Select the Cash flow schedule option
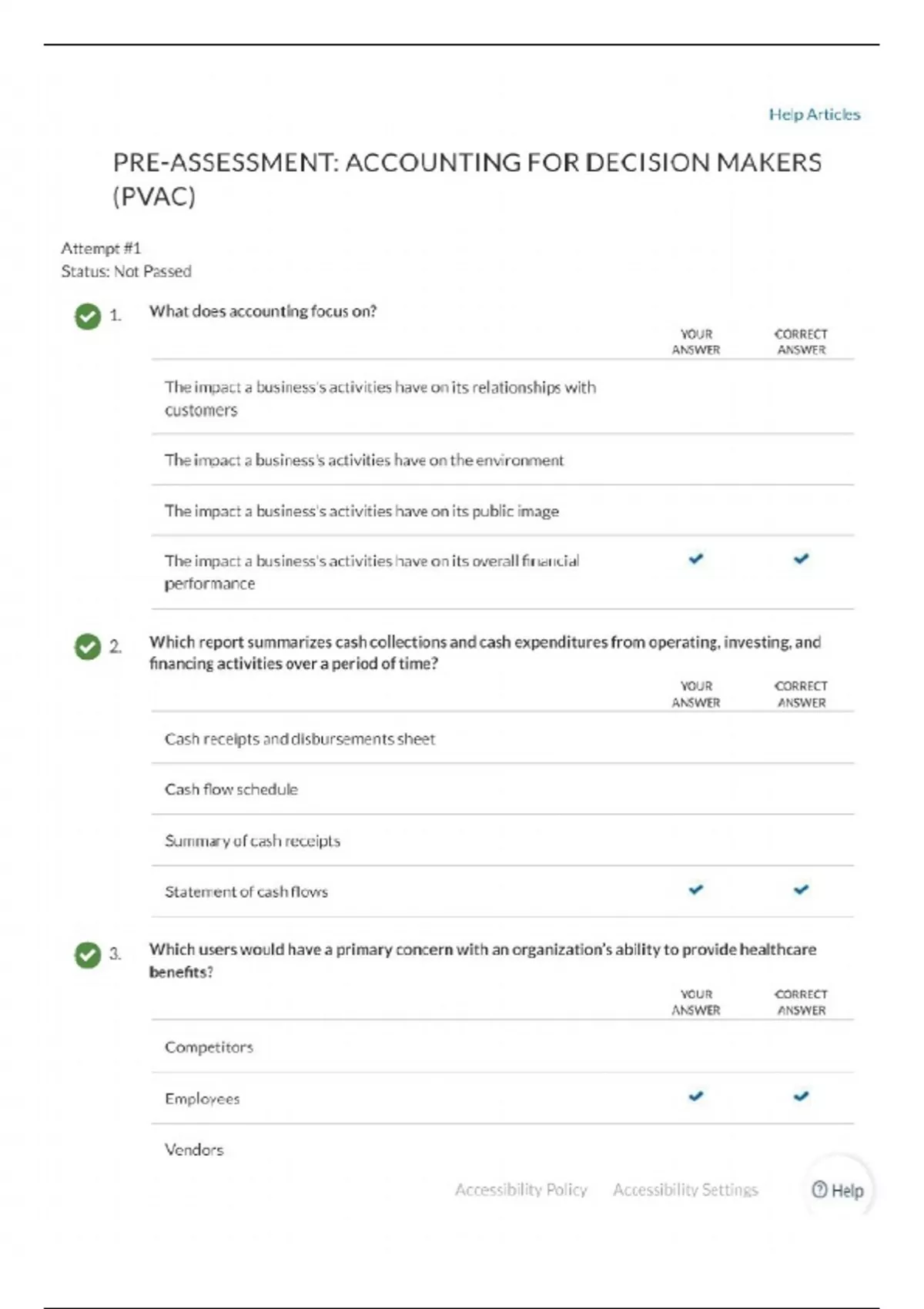 point(231,789)
